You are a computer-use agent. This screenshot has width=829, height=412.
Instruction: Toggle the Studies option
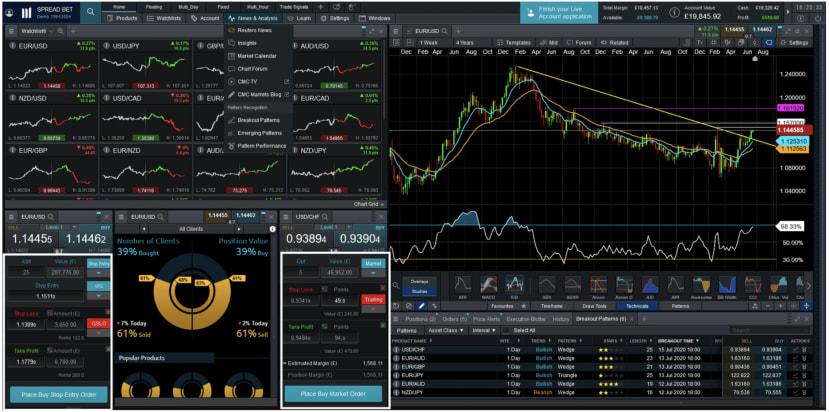click(421, 291)
